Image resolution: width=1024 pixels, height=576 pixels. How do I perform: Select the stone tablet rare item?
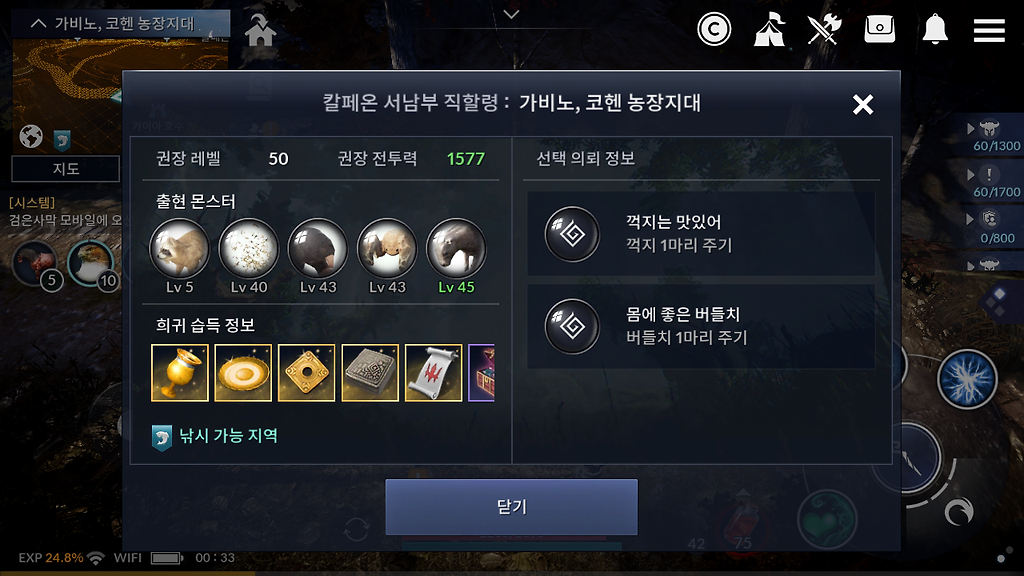coord(370,373)
